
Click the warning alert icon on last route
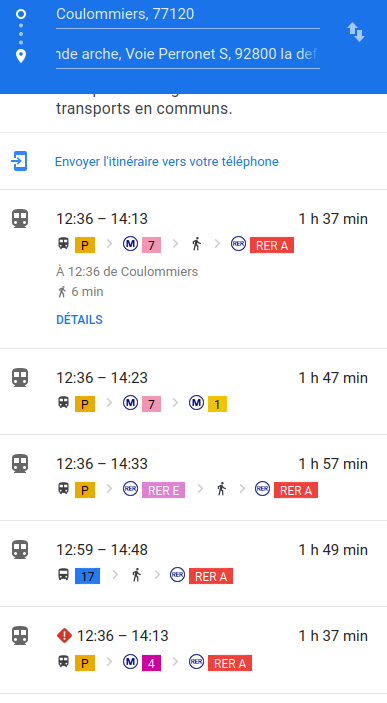(x=65, y=635)
